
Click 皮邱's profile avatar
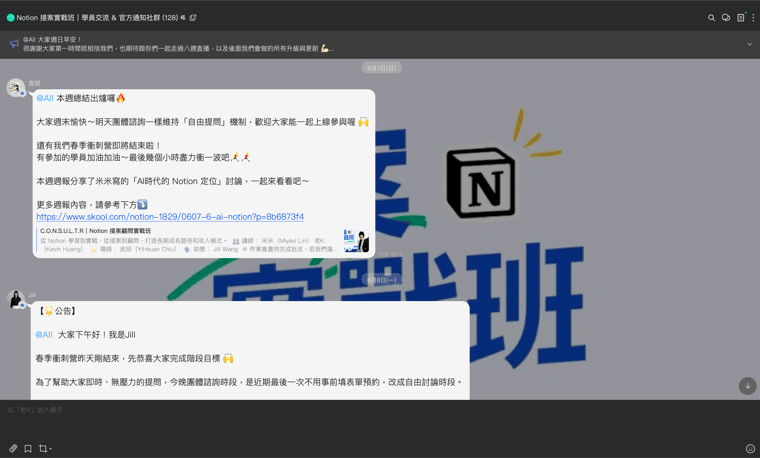[x=16, y=88]
